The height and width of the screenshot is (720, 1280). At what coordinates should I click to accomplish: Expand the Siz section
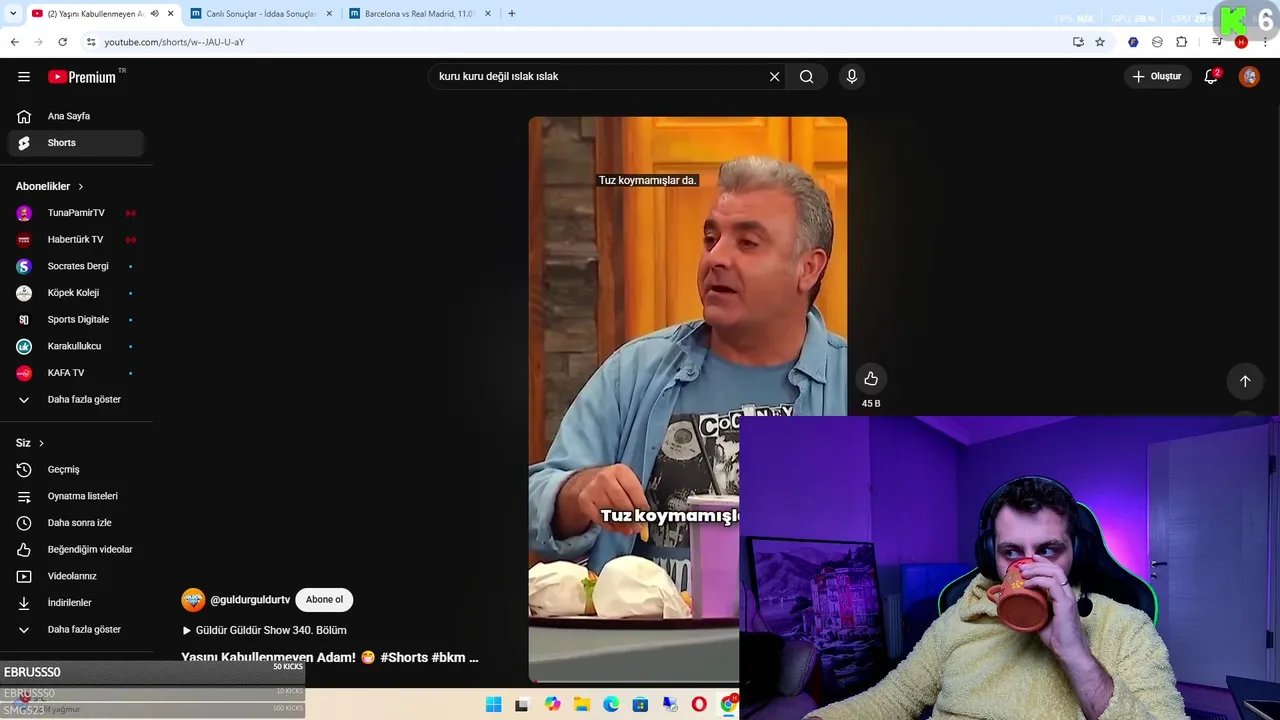point(30,443)
